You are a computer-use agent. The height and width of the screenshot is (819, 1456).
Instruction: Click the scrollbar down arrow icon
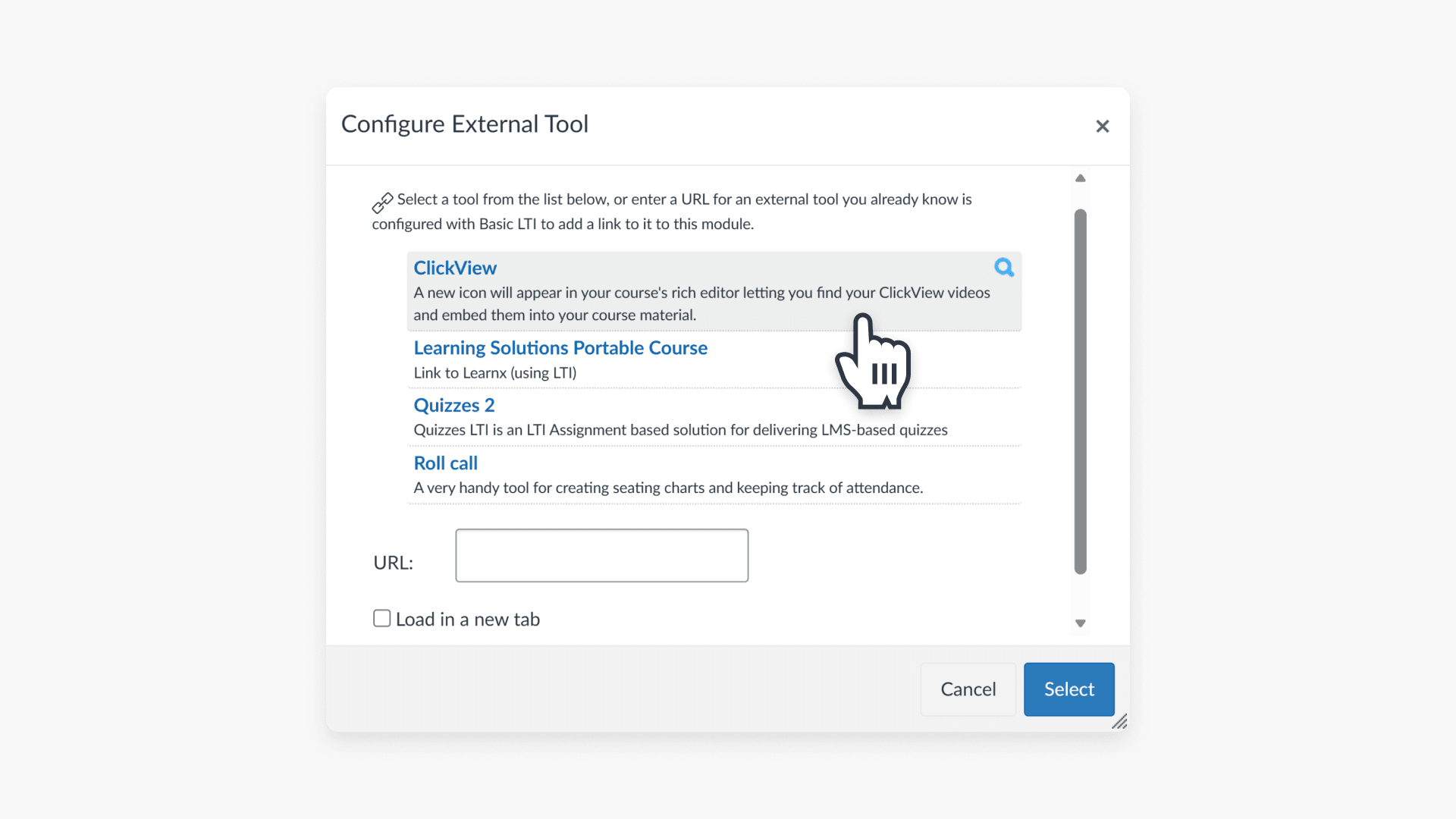[x=1080, y=623]
